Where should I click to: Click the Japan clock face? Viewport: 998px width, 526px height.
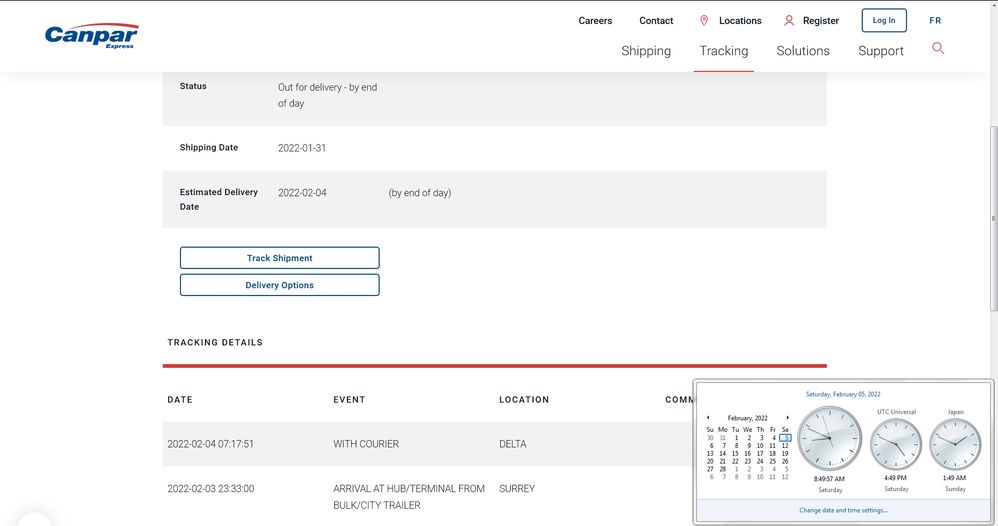point(955,444)
